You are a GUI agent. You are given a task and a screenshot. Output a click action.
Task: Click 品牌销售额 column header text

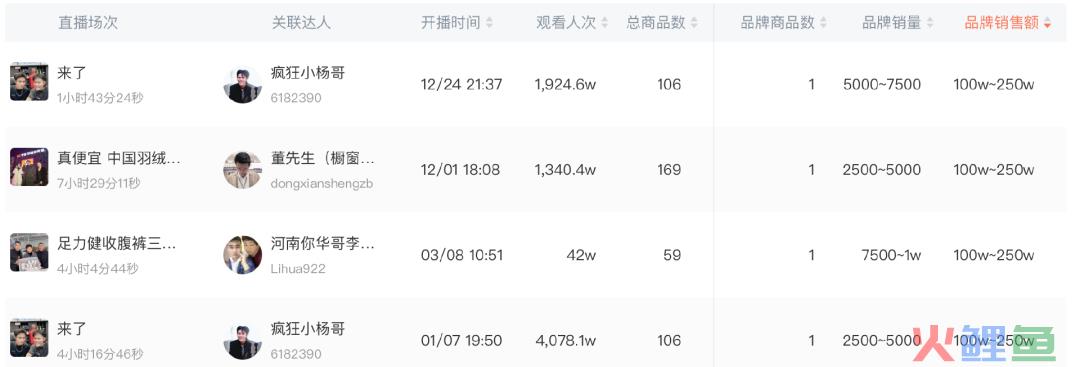pyautogui.click(x=1001, y=23)
